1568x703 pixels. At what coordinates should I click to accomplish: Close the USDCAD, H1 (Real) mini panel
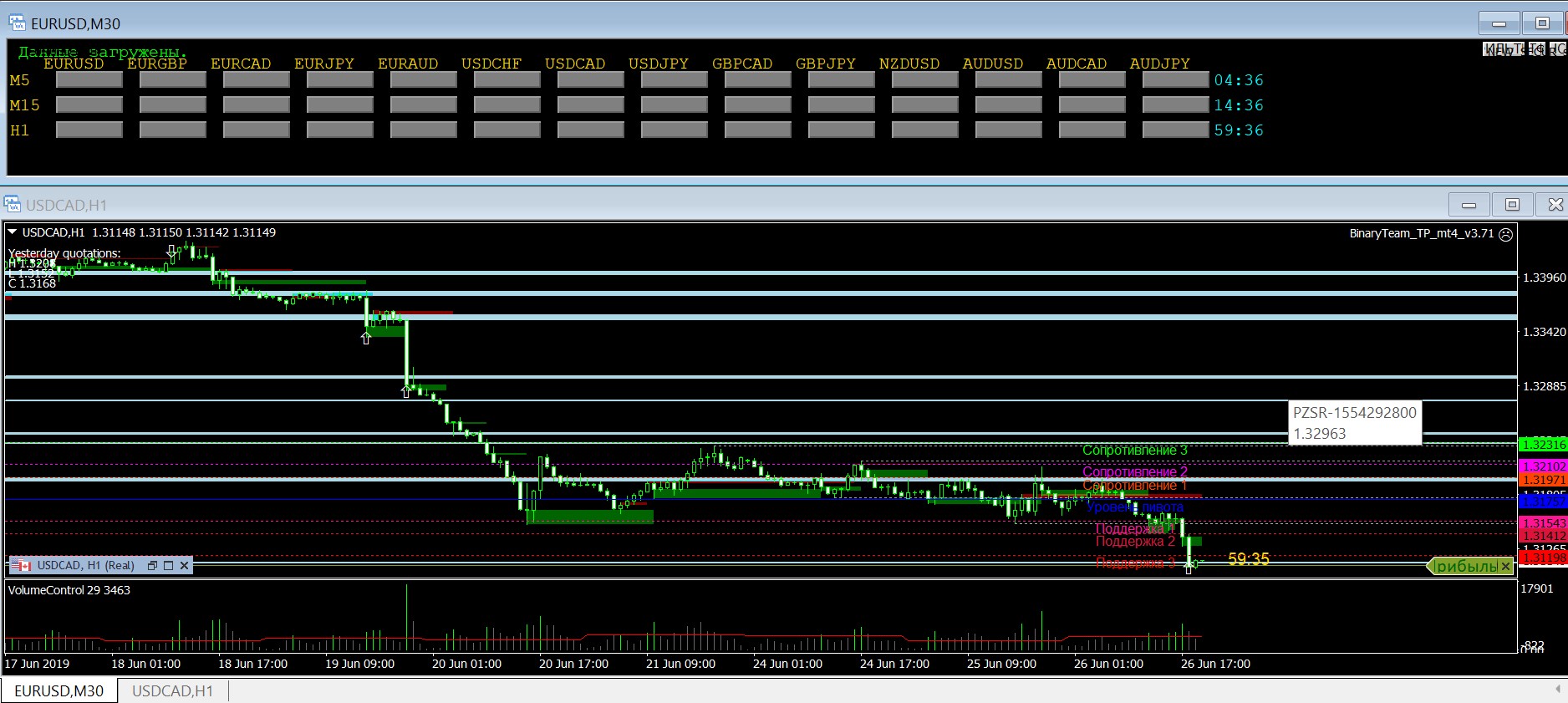[x=185, y=566]
